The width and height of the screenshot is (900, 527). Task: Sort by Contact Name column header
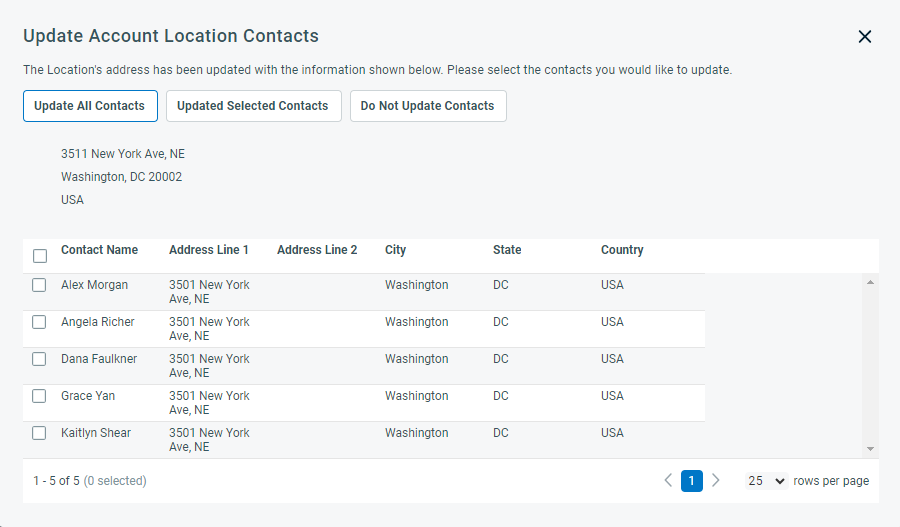click(x=99, y=250)
